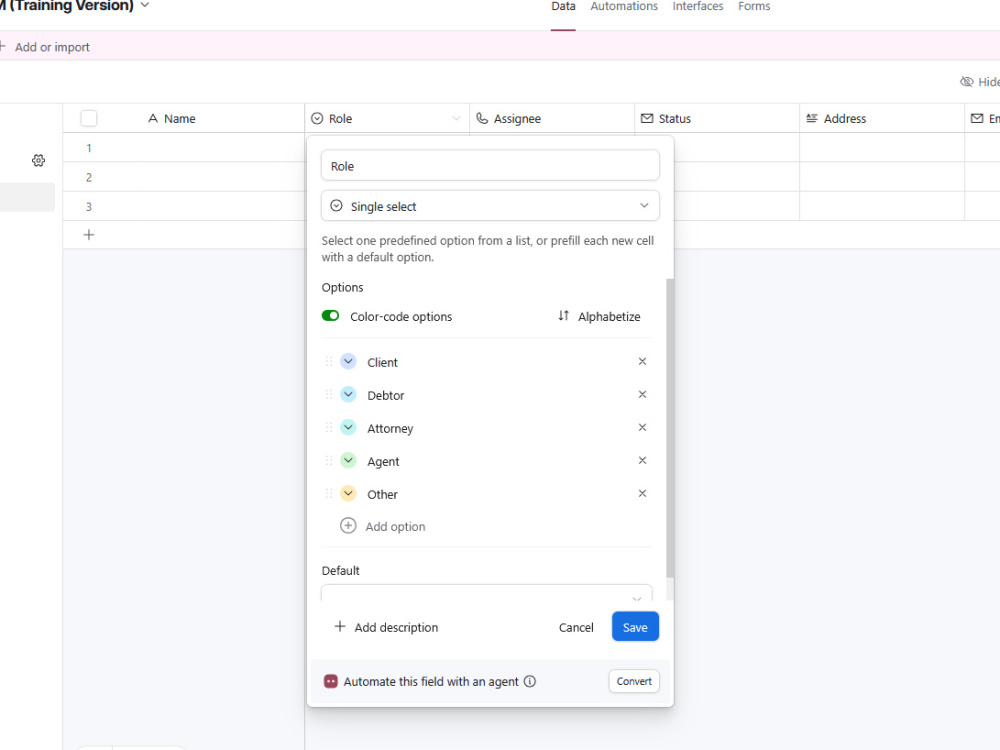Click the Hide fields eye icon
Screen dimensions: 1000x750
point(967,82)
